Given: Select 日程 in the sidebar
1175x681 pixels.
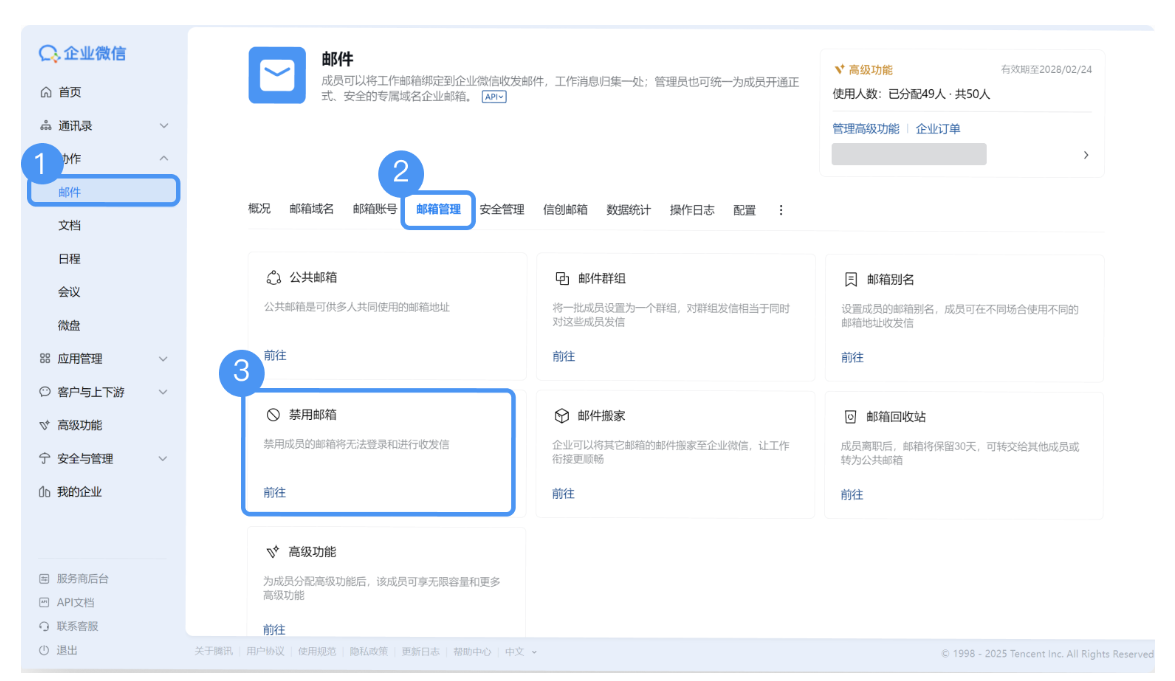Looking at the screenshot, I should tap(69, 258).
